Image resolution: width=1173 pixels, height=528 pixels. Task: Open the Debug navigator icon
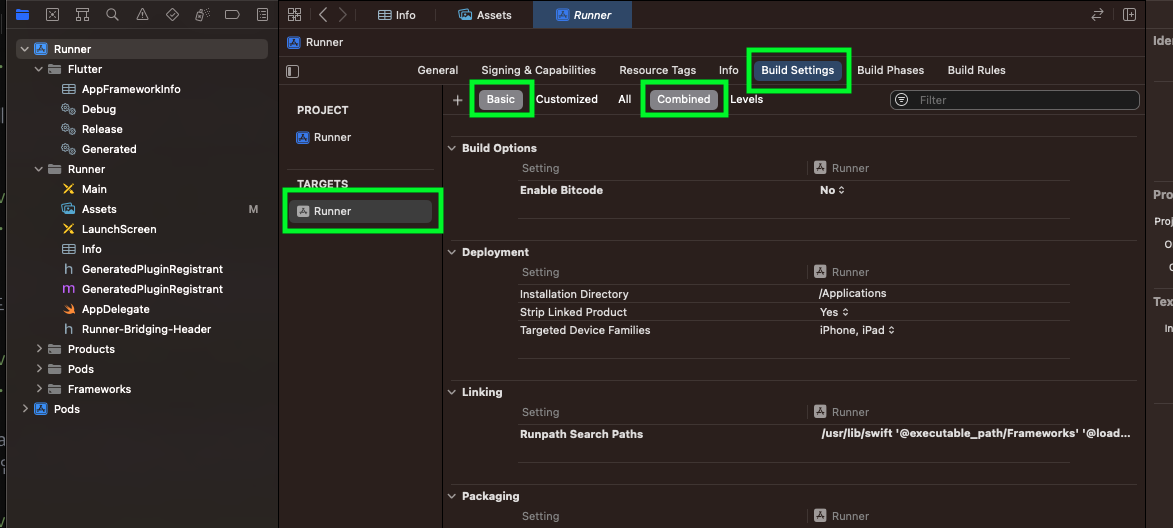[201, 14]
